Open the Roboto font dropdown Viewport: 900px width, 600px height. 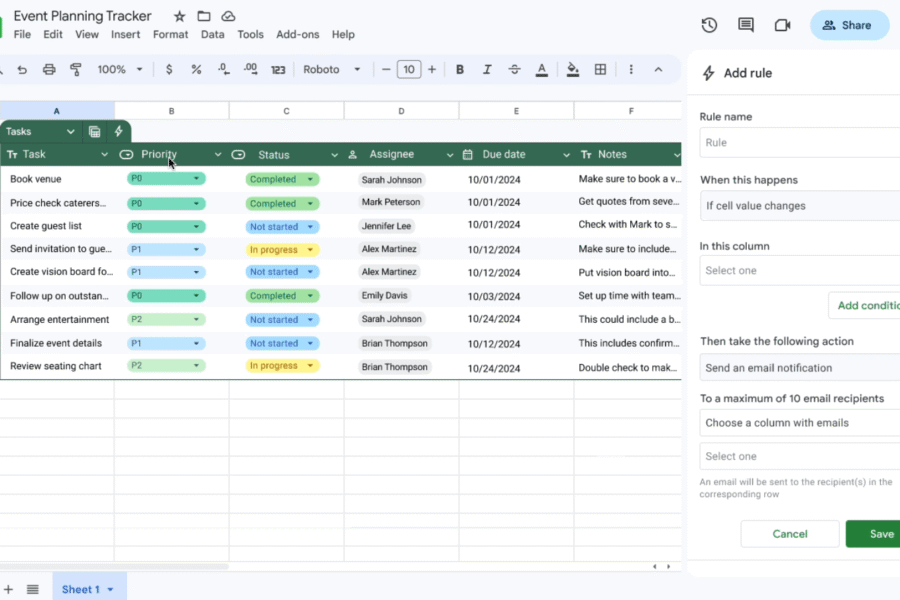(332, 69)
